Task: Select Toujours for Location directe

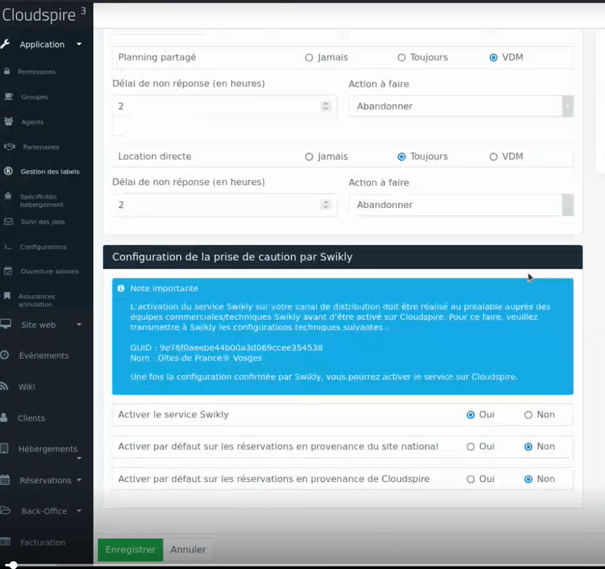Action: click(401, 157)
